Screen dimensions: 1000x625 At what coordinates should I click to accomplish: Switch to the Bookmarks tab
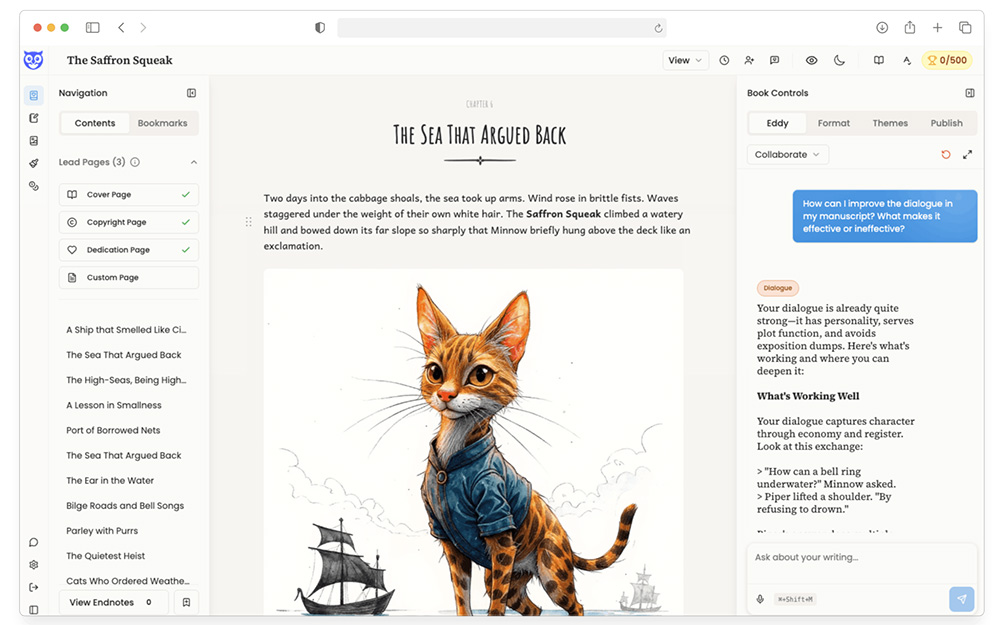coord(162,123)
